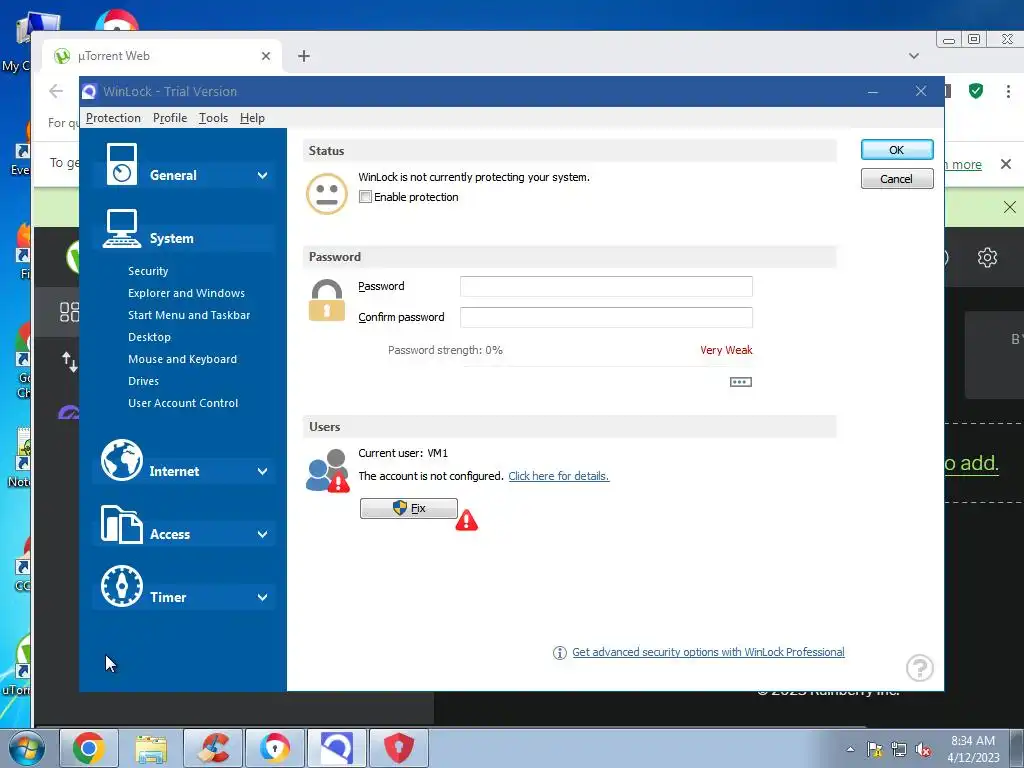This screenshot has height=768, width=1024.
Task: Click the info icon beside WinLock Professional link
Action: 560,652
